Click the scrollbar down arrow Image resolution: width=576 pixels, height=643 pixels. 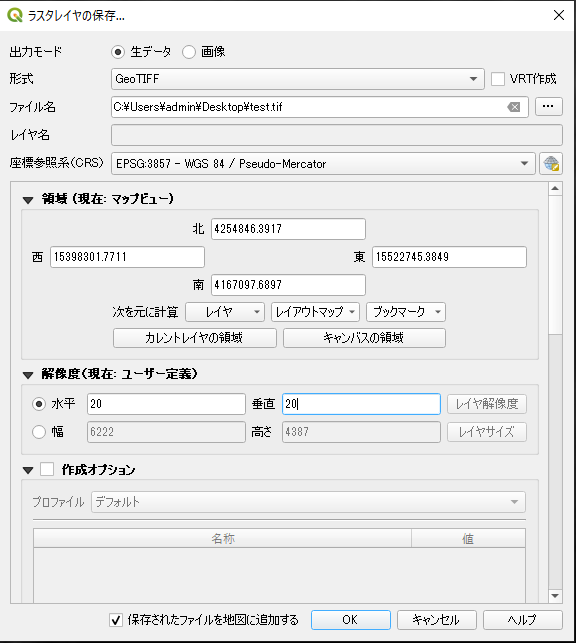coord(555,596)
